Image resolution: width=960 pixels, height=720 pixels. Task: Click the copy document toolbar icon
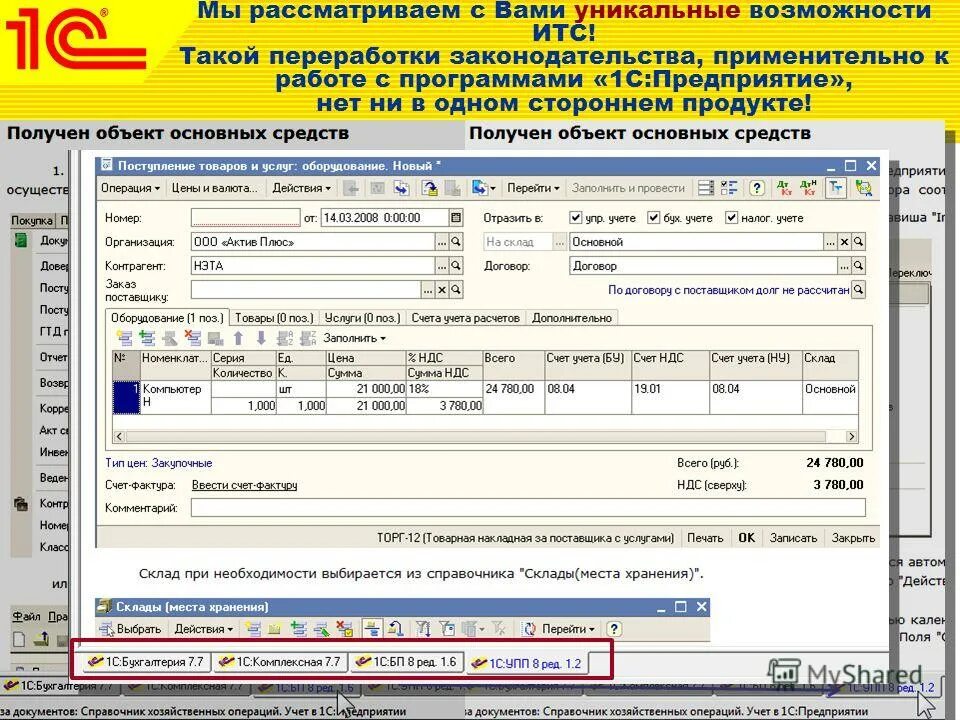point(401,189)
